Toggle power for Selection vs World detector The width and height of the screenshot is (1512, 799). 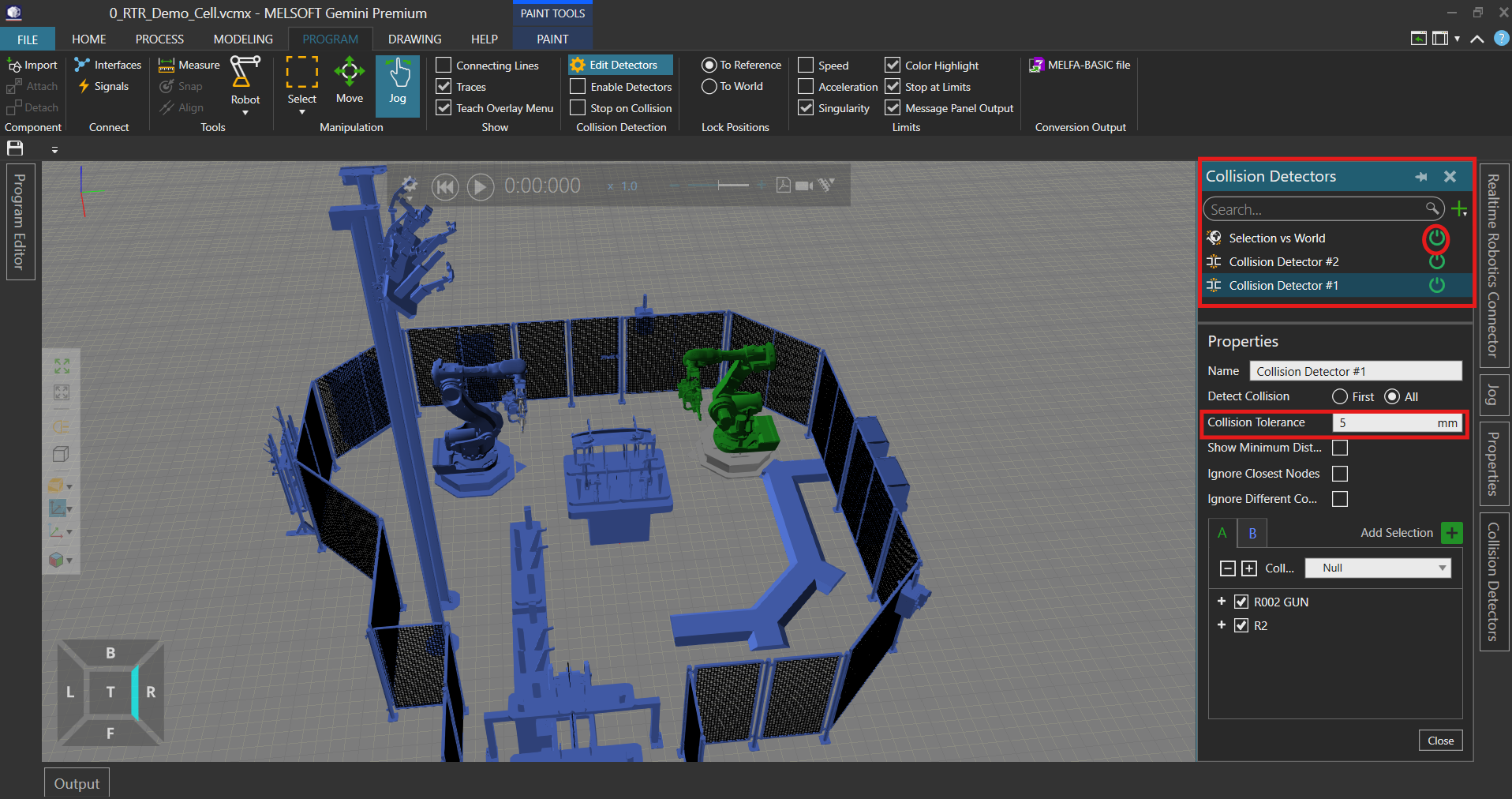click(1436, 238)
